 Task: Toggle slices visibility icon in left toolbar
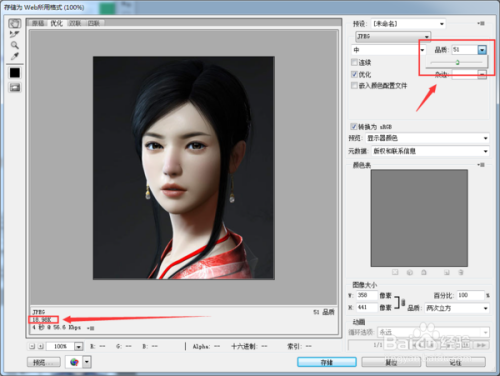[15, 88]
